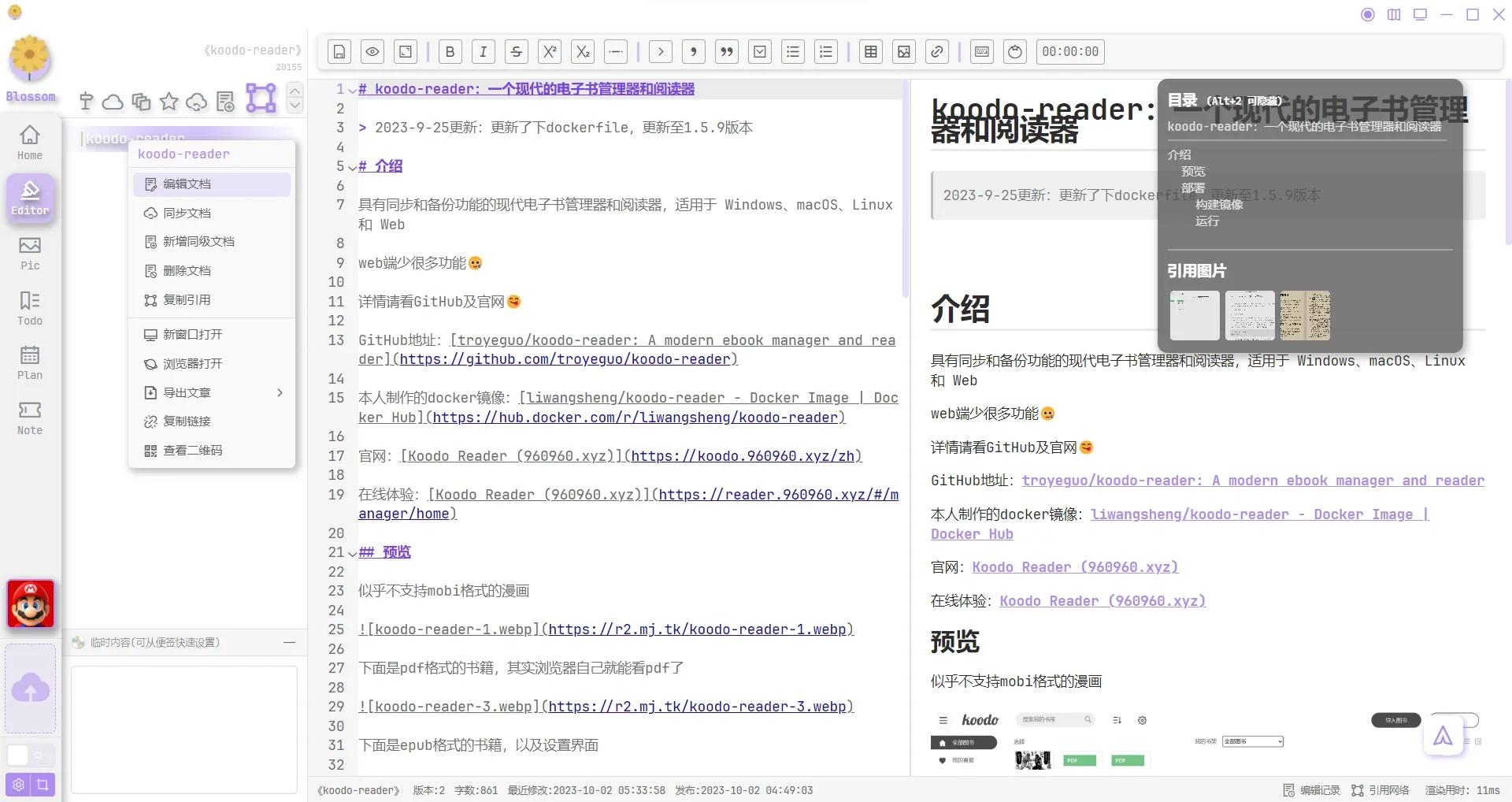Viewport: 1512px width, 802px height.
Task: Click the save document toolbar icon
Action: click(339, 52)
